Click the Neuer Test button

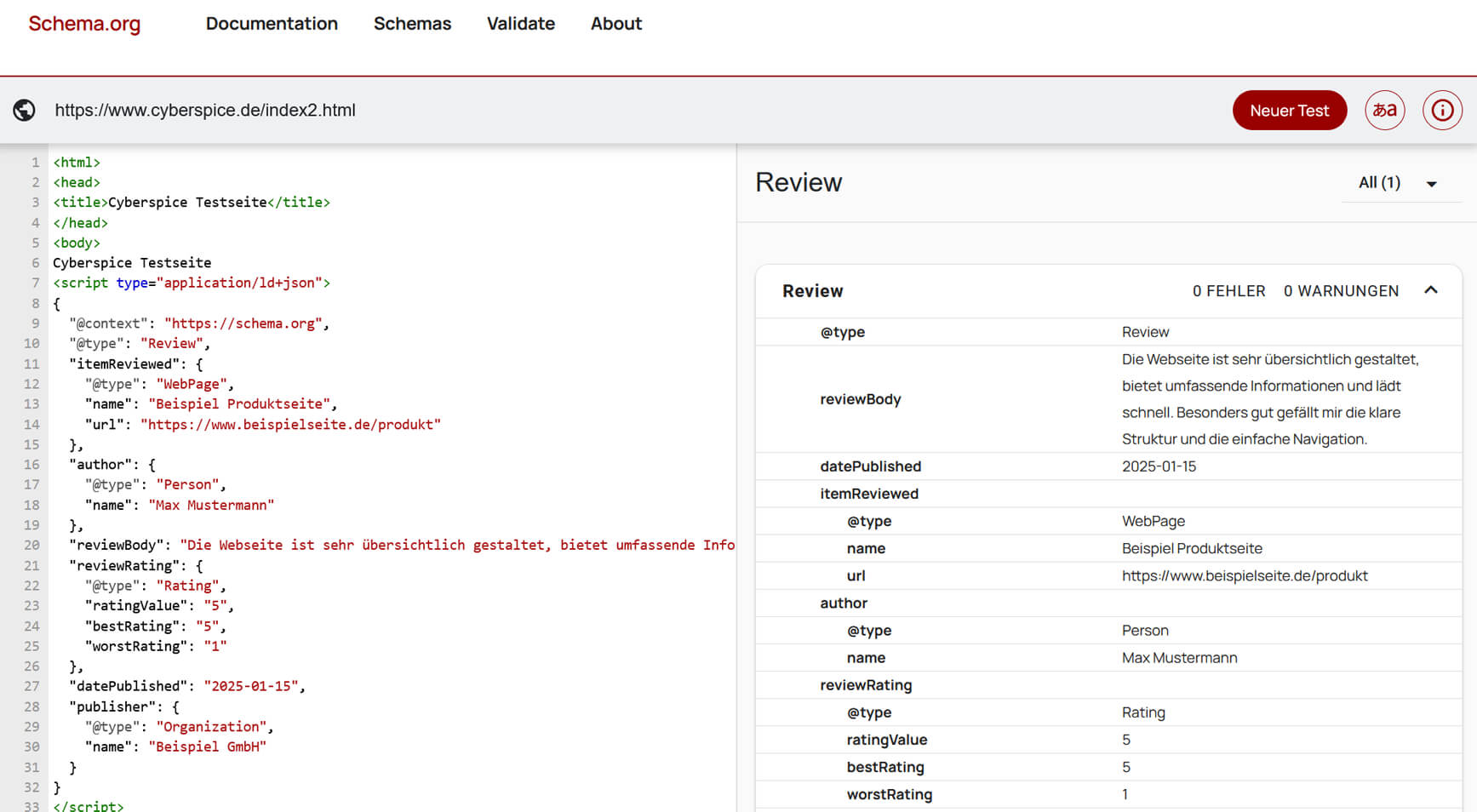click(1289, 110)
